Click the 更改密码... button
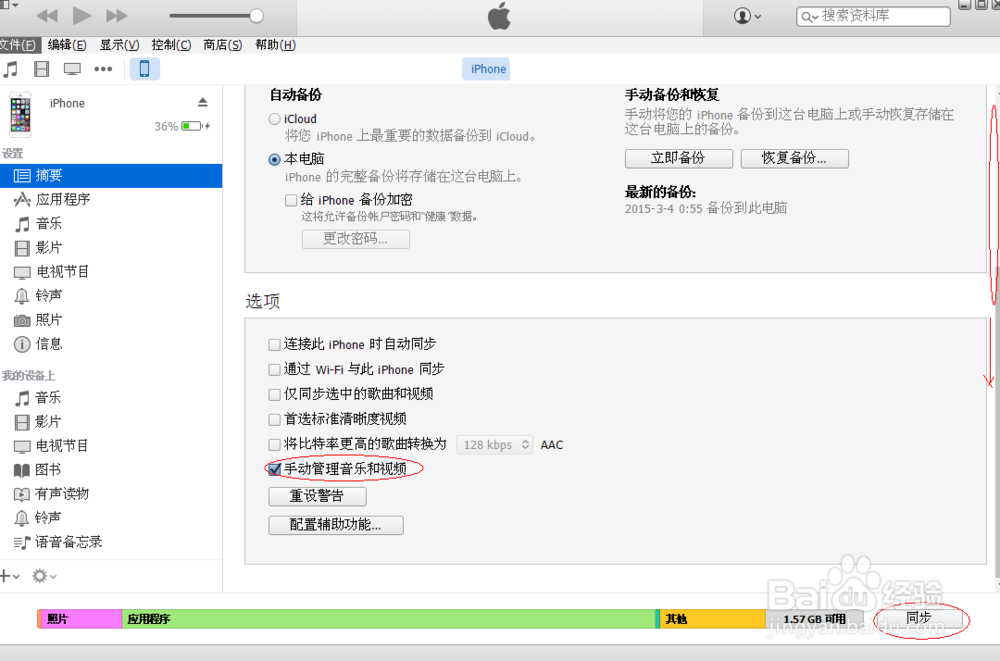Image resolution: width=1000 pixels, height=661 pixels. [355, 239]
